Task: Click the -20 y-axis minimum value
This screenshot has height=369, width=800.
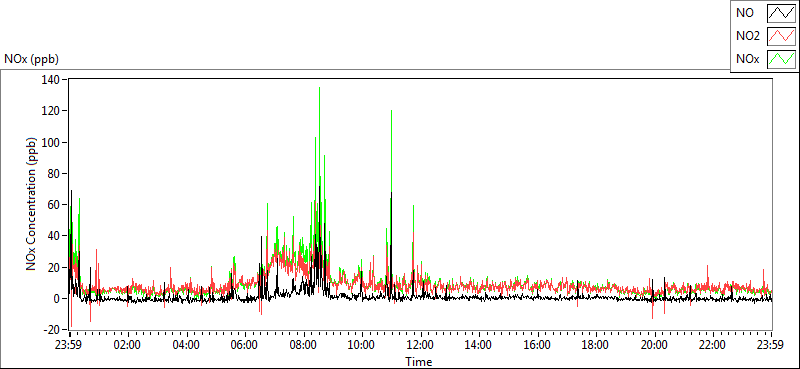Action: coord(52,330)
